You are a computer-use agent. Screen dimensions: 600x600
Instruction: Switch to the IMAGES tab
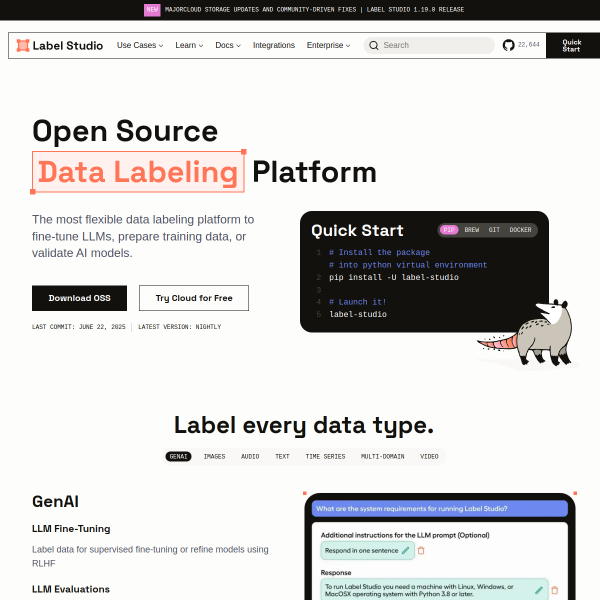pos(214,457)
